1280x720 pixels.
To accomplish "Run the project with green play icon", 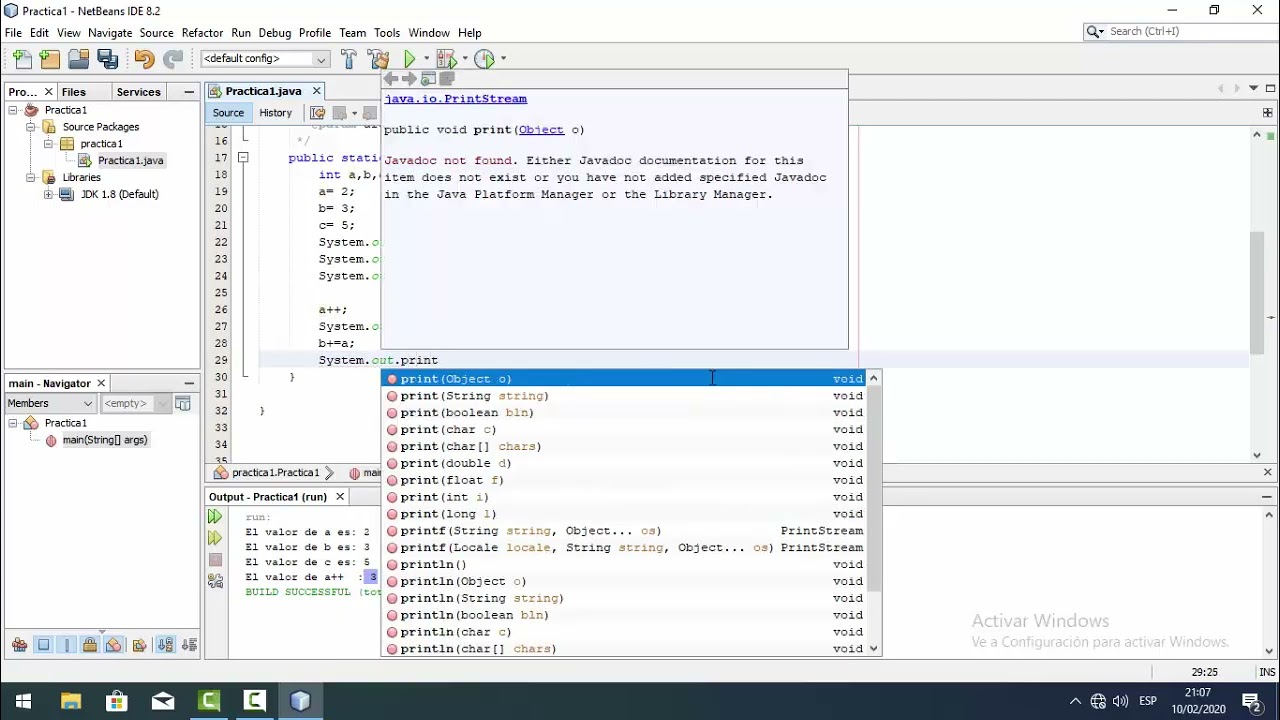I will point(409,59).
